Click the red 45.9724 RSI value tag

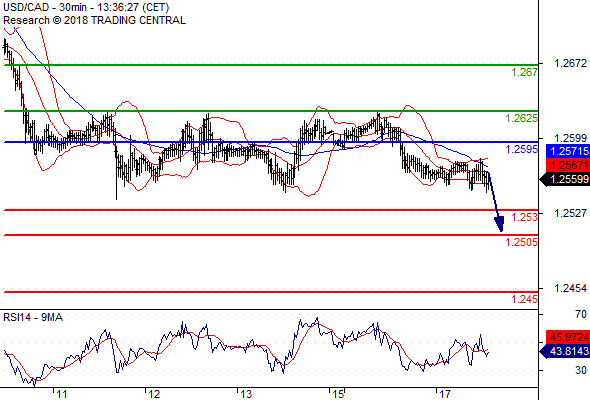tap(568, 337)
